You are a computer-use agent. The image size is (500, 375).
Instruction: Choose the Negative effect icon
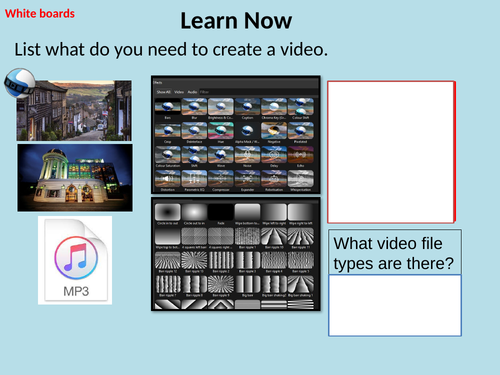tap(274, 130)
